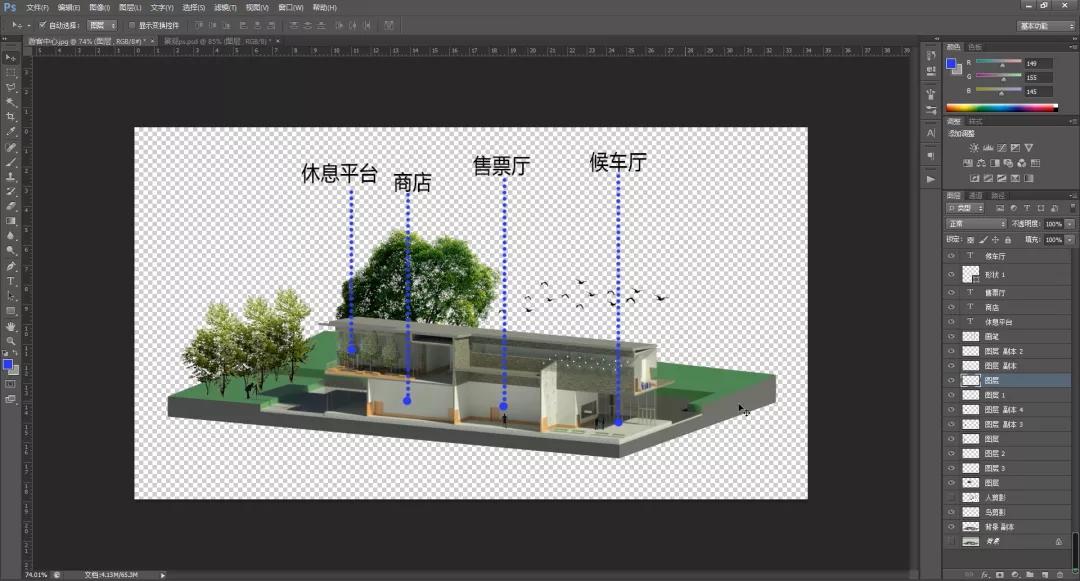
Task: Switch to the 通道 panel tab
Action: tap(977, 195)
